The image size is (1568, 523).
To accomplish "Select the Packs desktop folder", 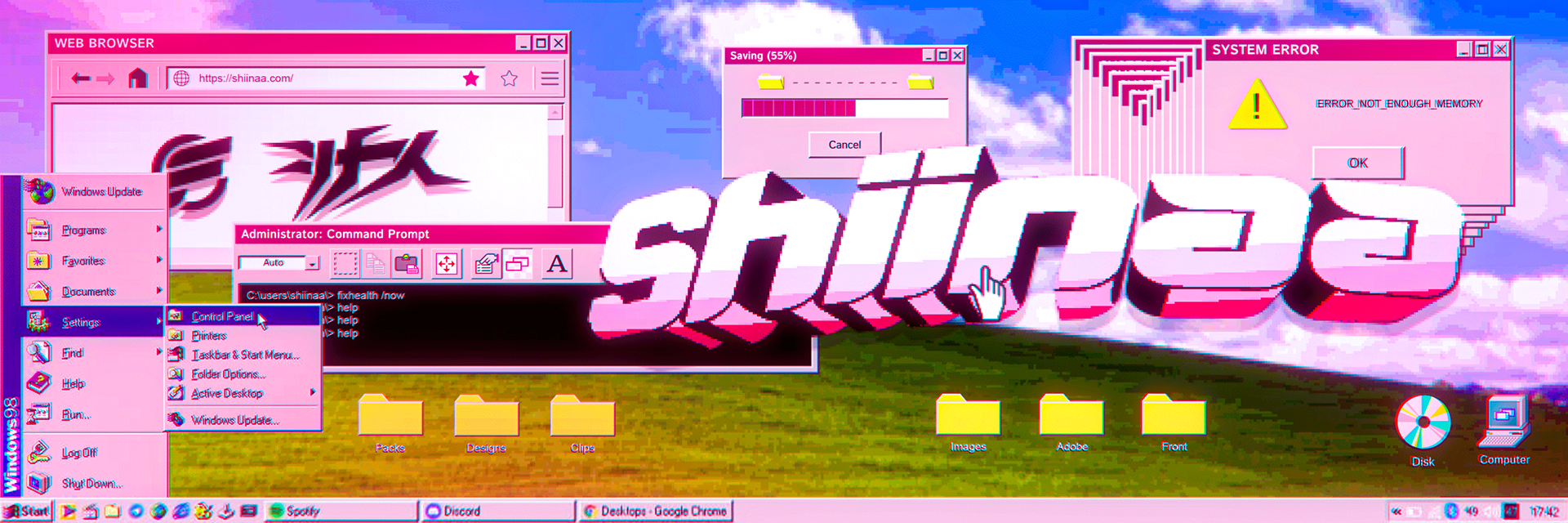I will [x=390, y=422].
